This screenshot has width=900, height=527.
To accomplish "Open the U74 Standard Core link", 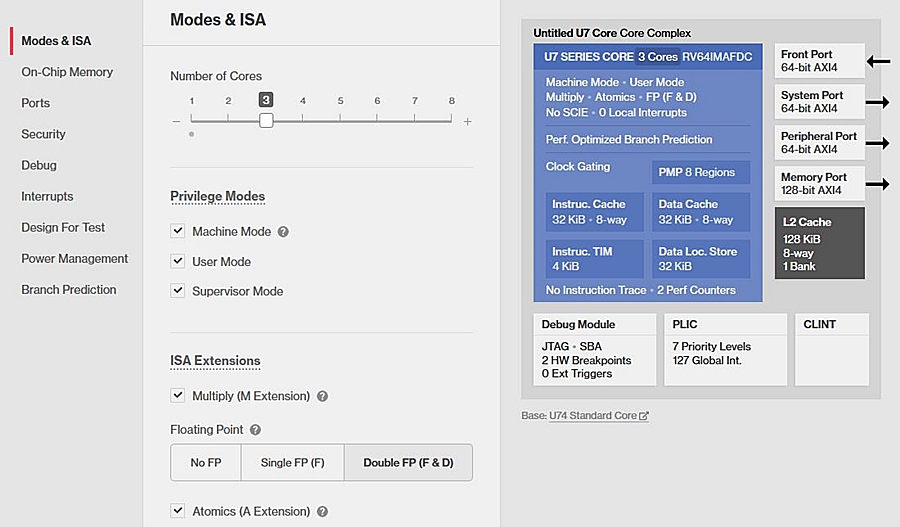I will click(x=592, y=416).
